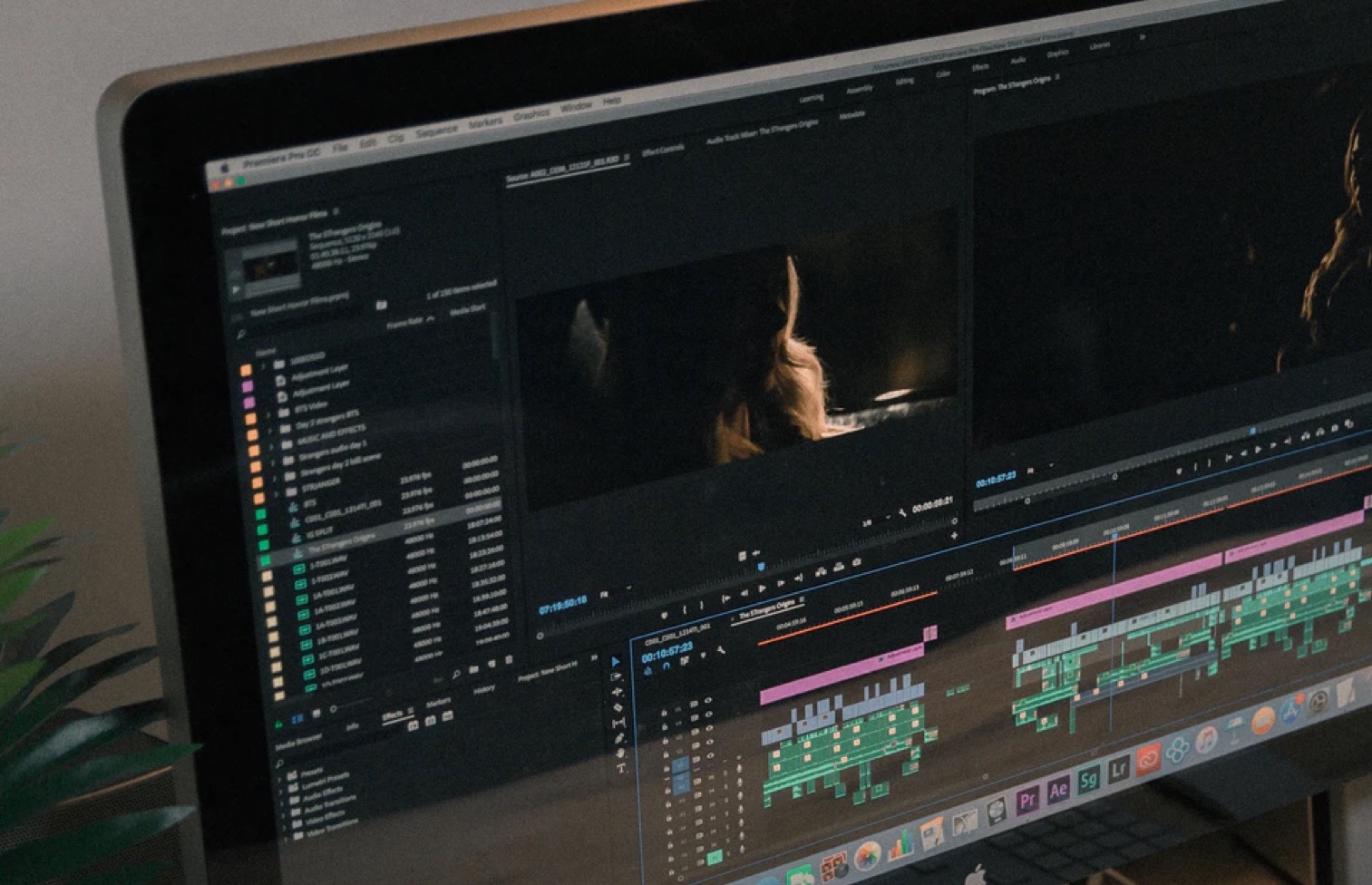Viewport: 1372px width, 885px height.
Task: Select the Selection arrow tool
Action: (616, 662)
